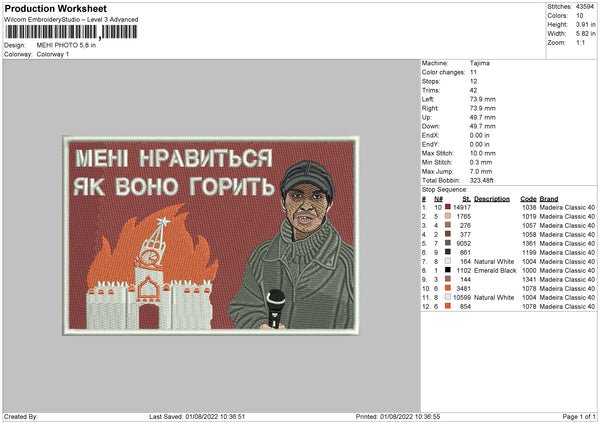
Task: Select the Color changes value 11
Action: tap(473, 72)
